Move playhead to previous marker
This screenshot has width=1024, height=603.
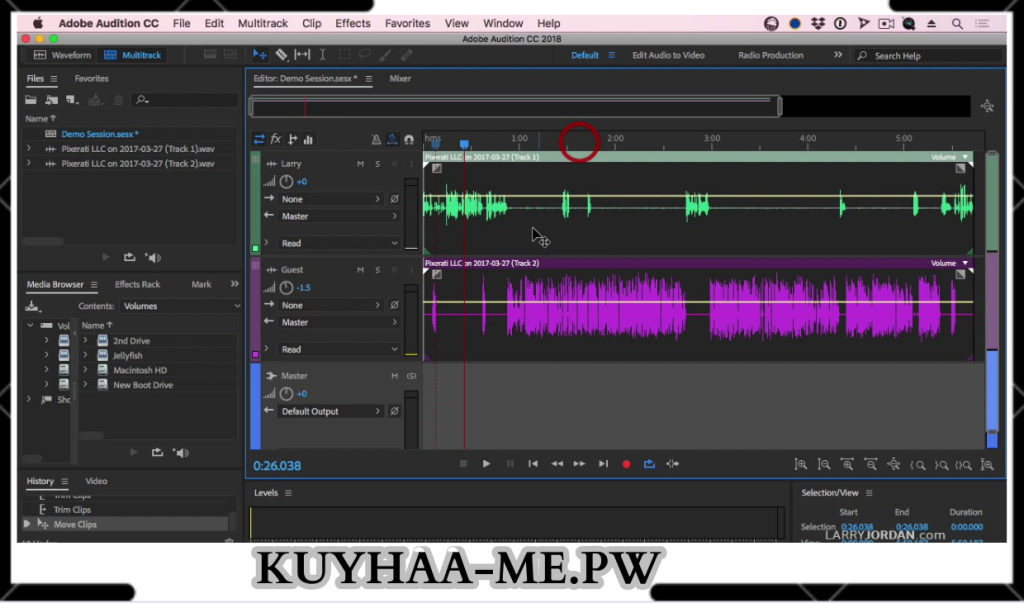pyautogui.click(x=533, y=464)
